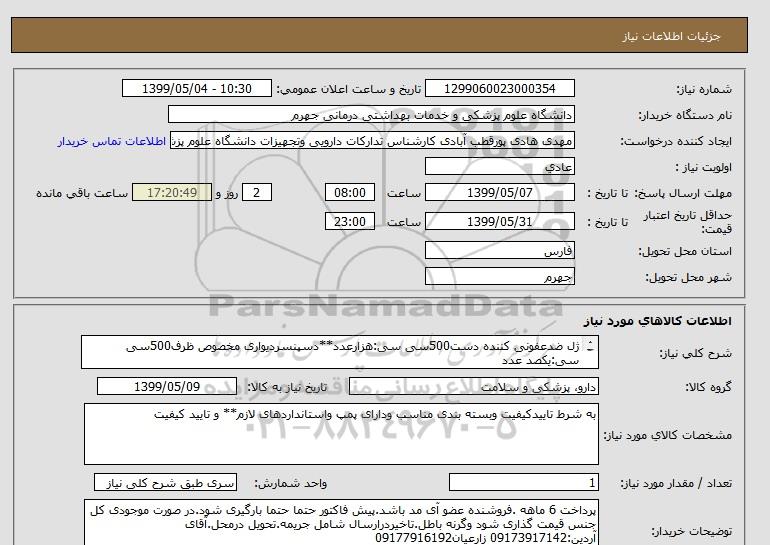Click the شرح کلی نیاز label

click(x=695, y=353)
